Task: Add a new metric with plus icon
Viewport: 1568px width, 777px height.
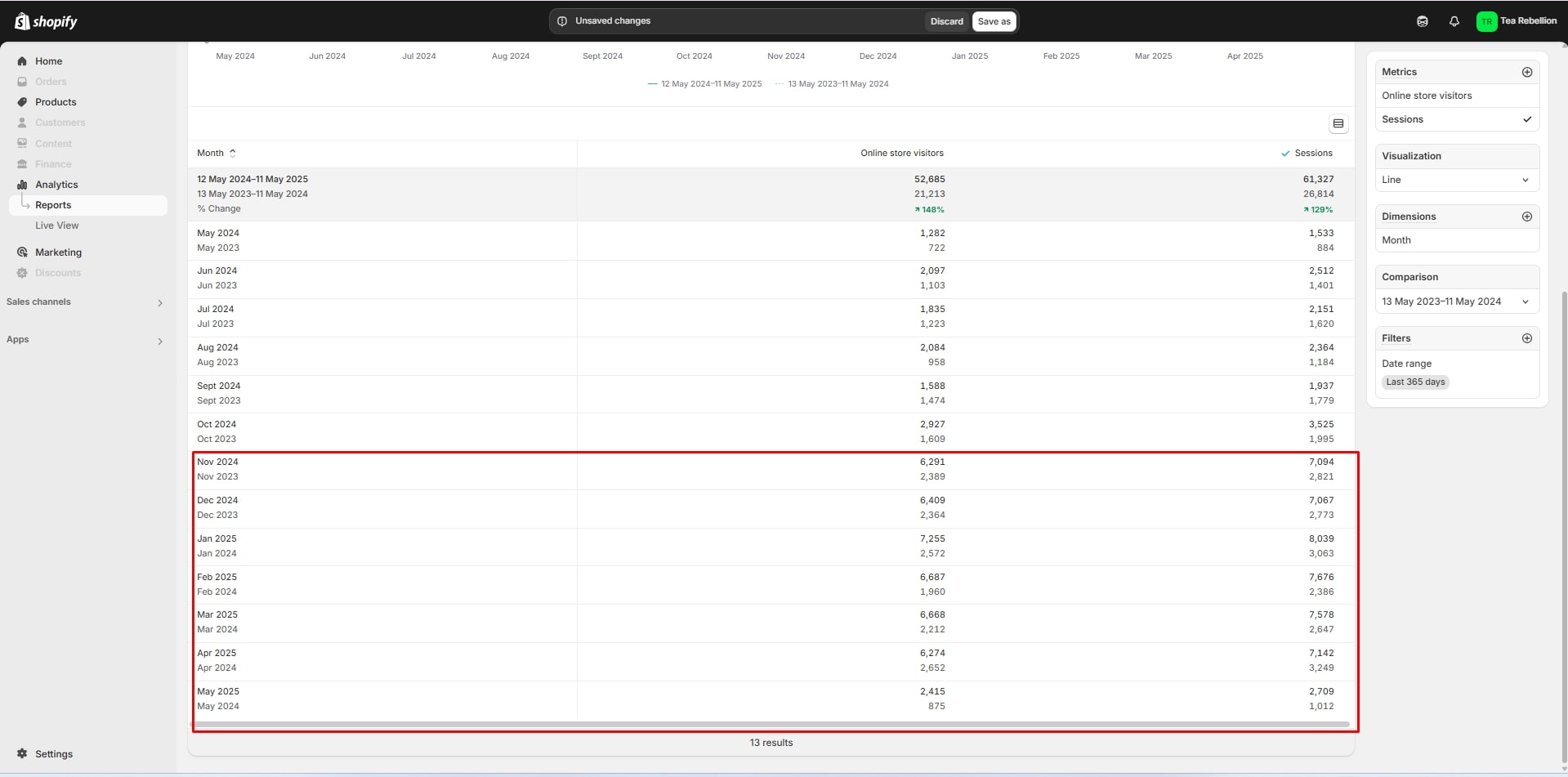Action: (x=1526, y=72)
